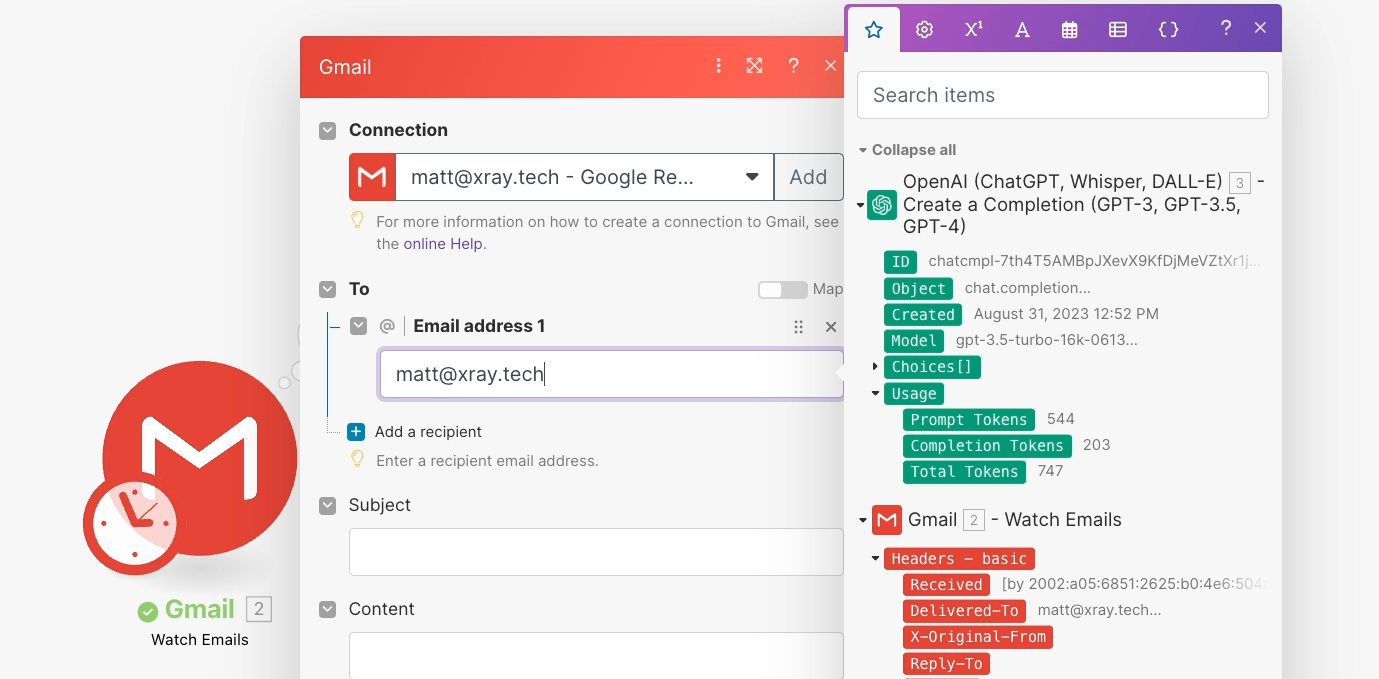This screenshot has height=679, width=1379.
Task: Open the online Help link
Action: coord(444,243)
